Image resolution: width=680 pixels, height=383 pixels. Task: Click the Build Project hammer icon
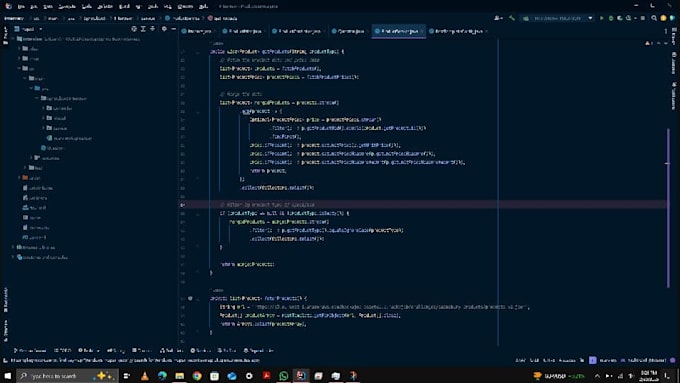coord(512,18)
